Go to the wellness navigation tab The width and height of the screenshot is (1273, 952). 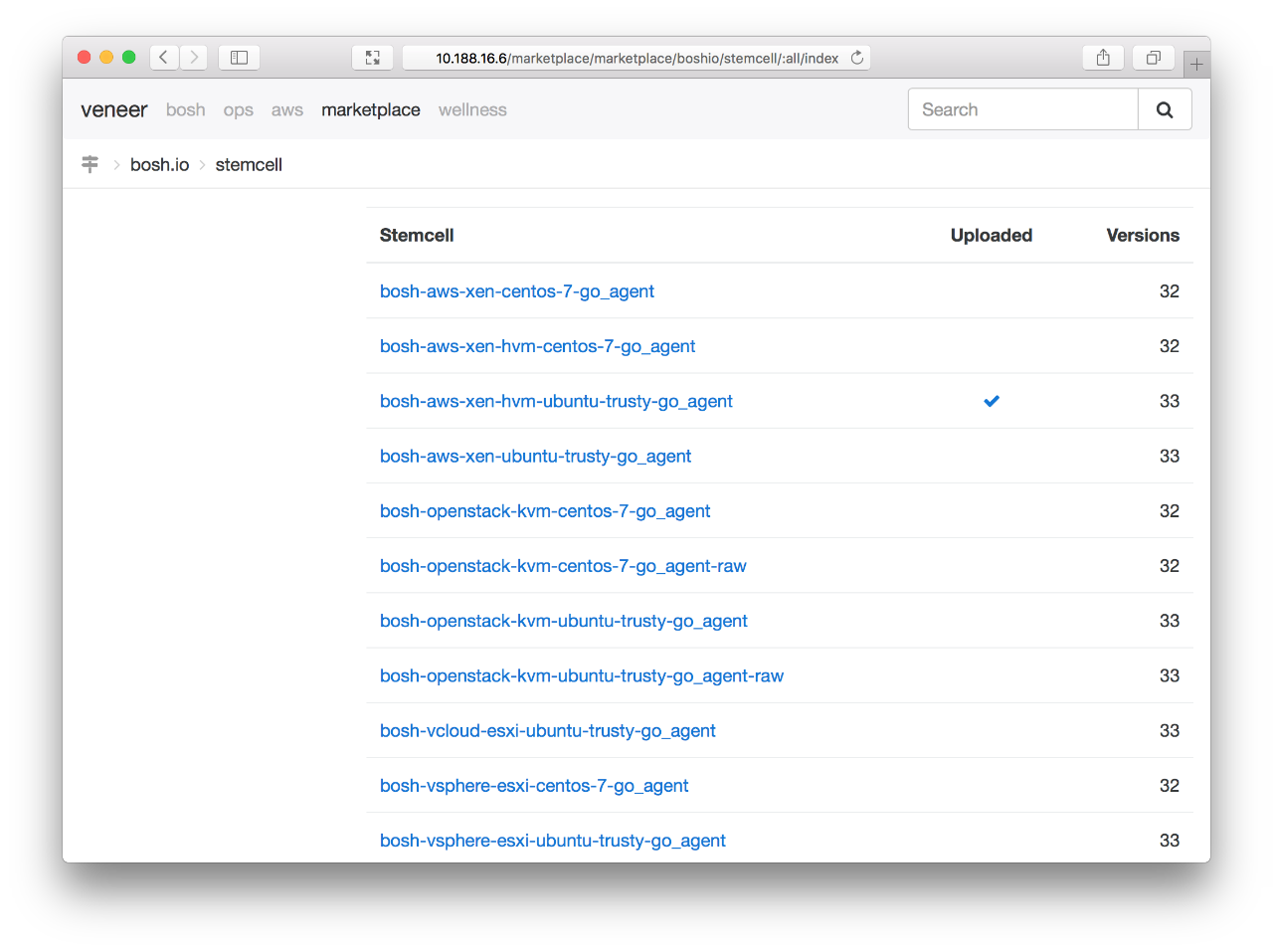tap(472, 109)
